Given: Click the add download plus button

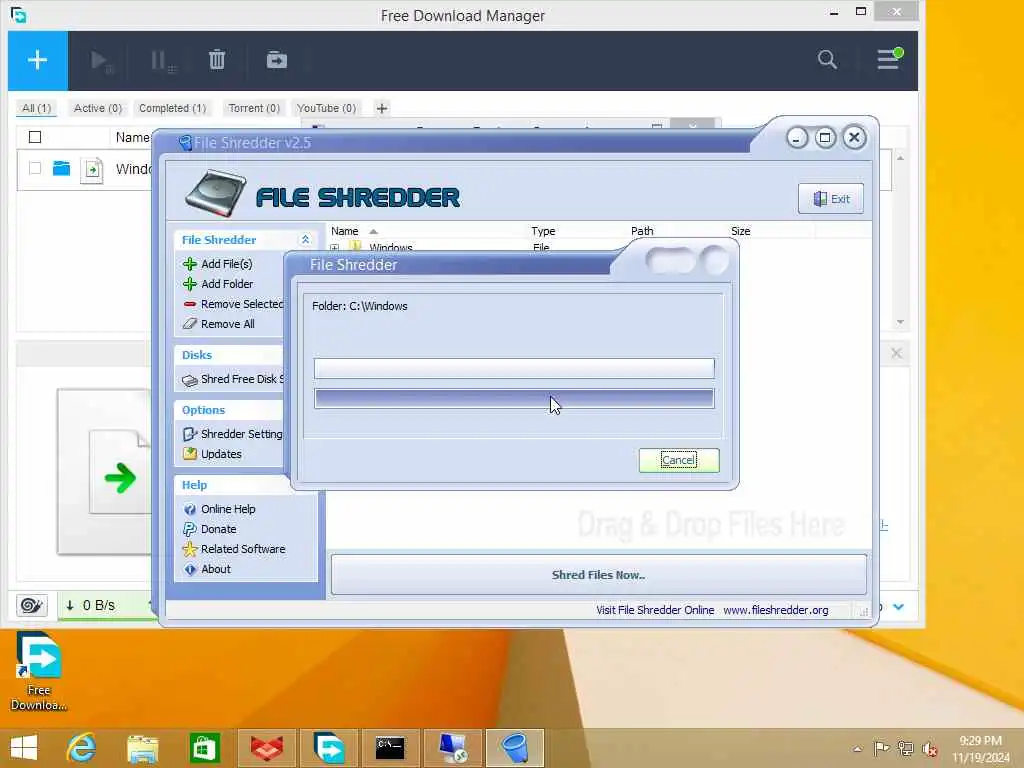Looking at the screenshot, I should point(37,60).
